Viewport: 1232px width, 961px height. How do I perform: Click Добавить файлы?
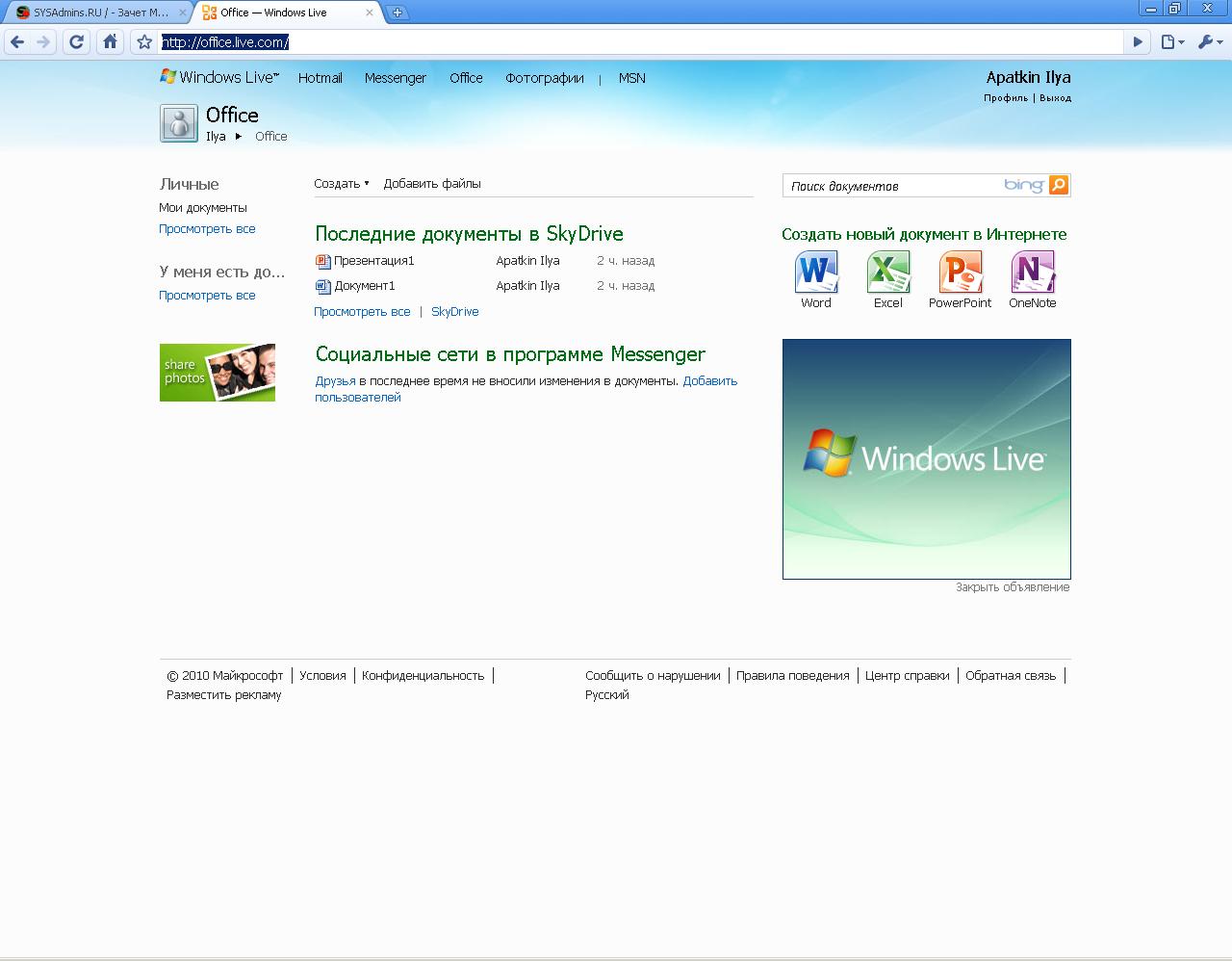(432, 183)
